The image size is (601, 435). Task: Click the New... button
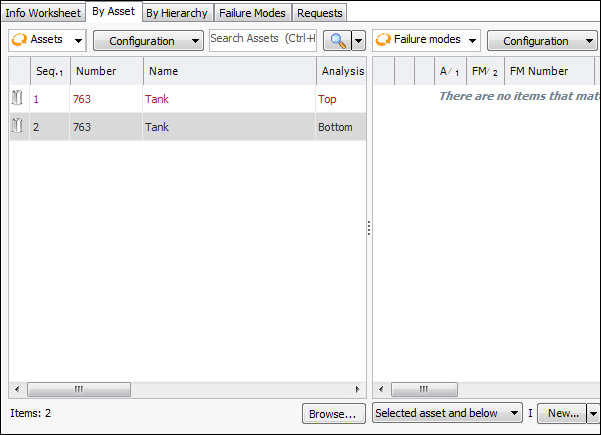pos(562,413)
